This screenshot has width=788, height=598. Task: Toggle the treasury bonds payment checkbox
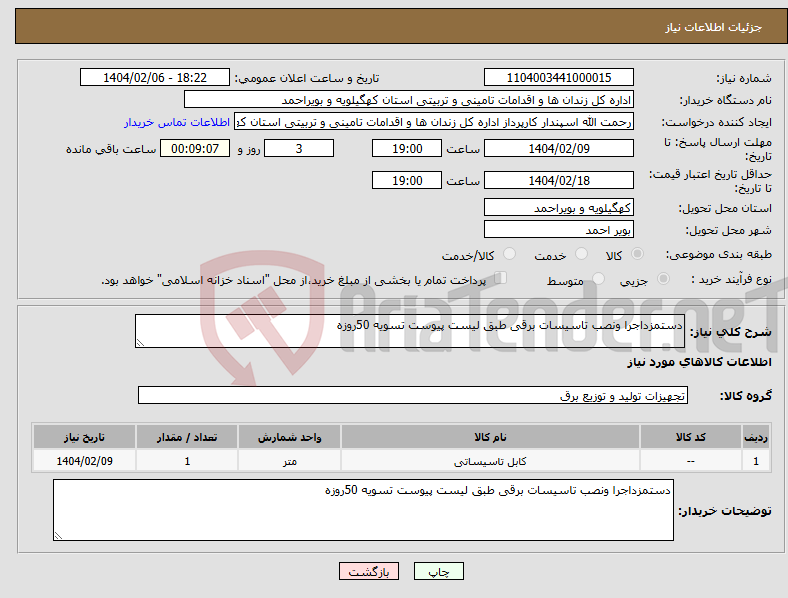click(x=500, y=278)
